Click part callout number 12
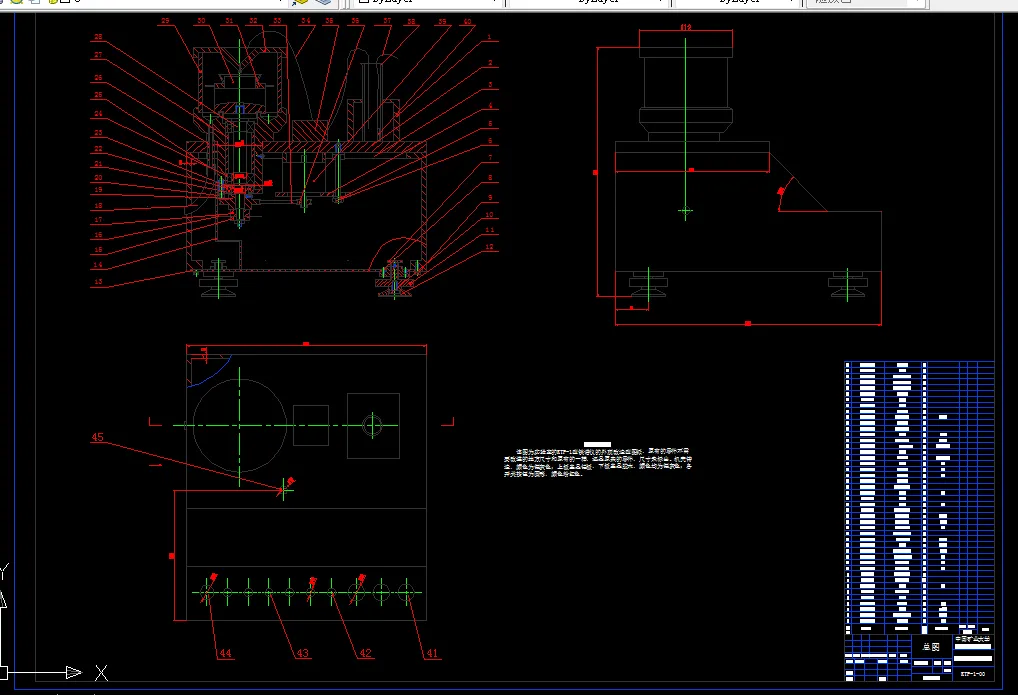This screenshot has width=1018, height=695. coord(490,247)
